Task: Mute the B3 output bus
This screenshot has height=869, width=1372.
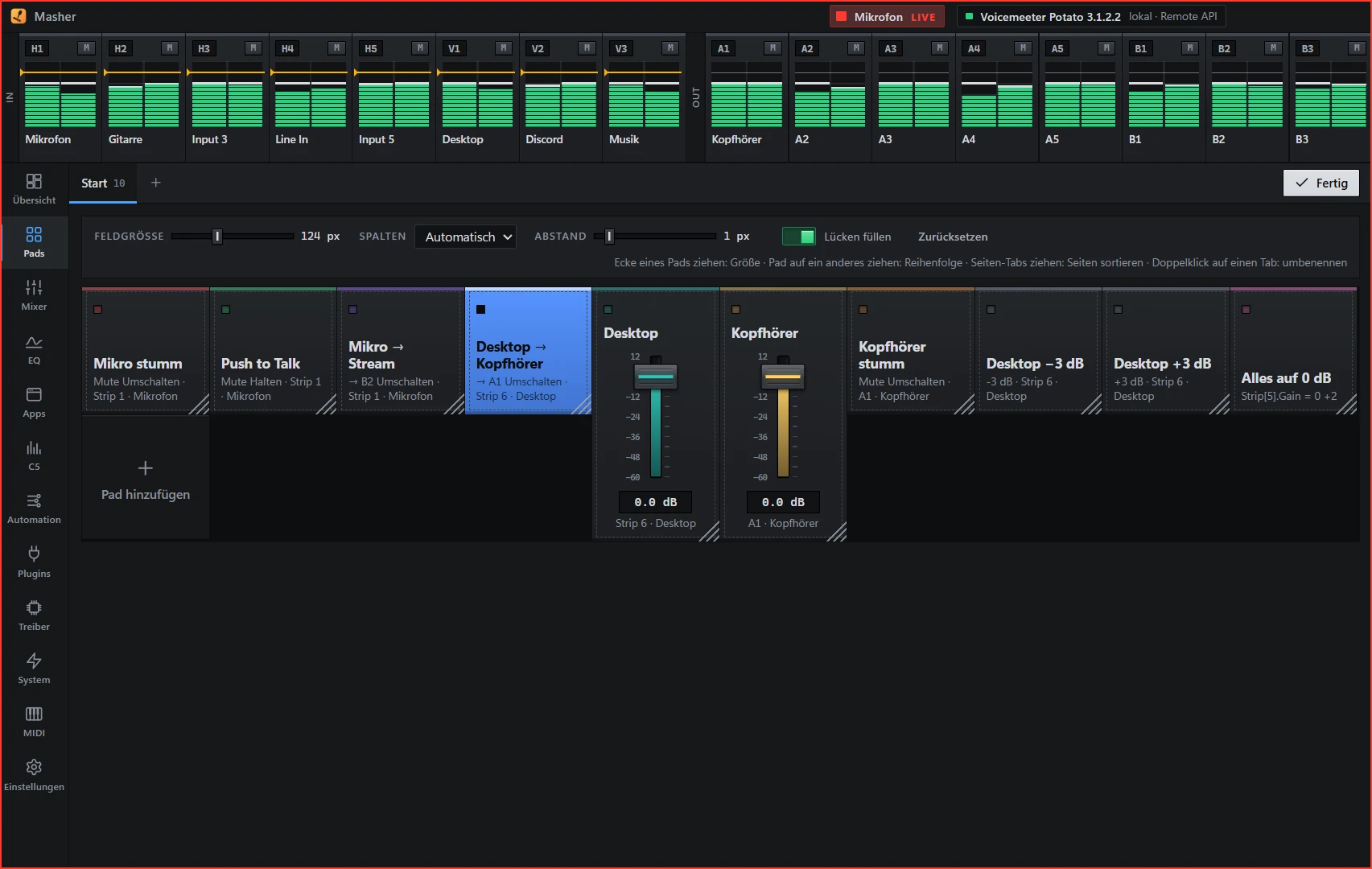Action: point(1357,48)
